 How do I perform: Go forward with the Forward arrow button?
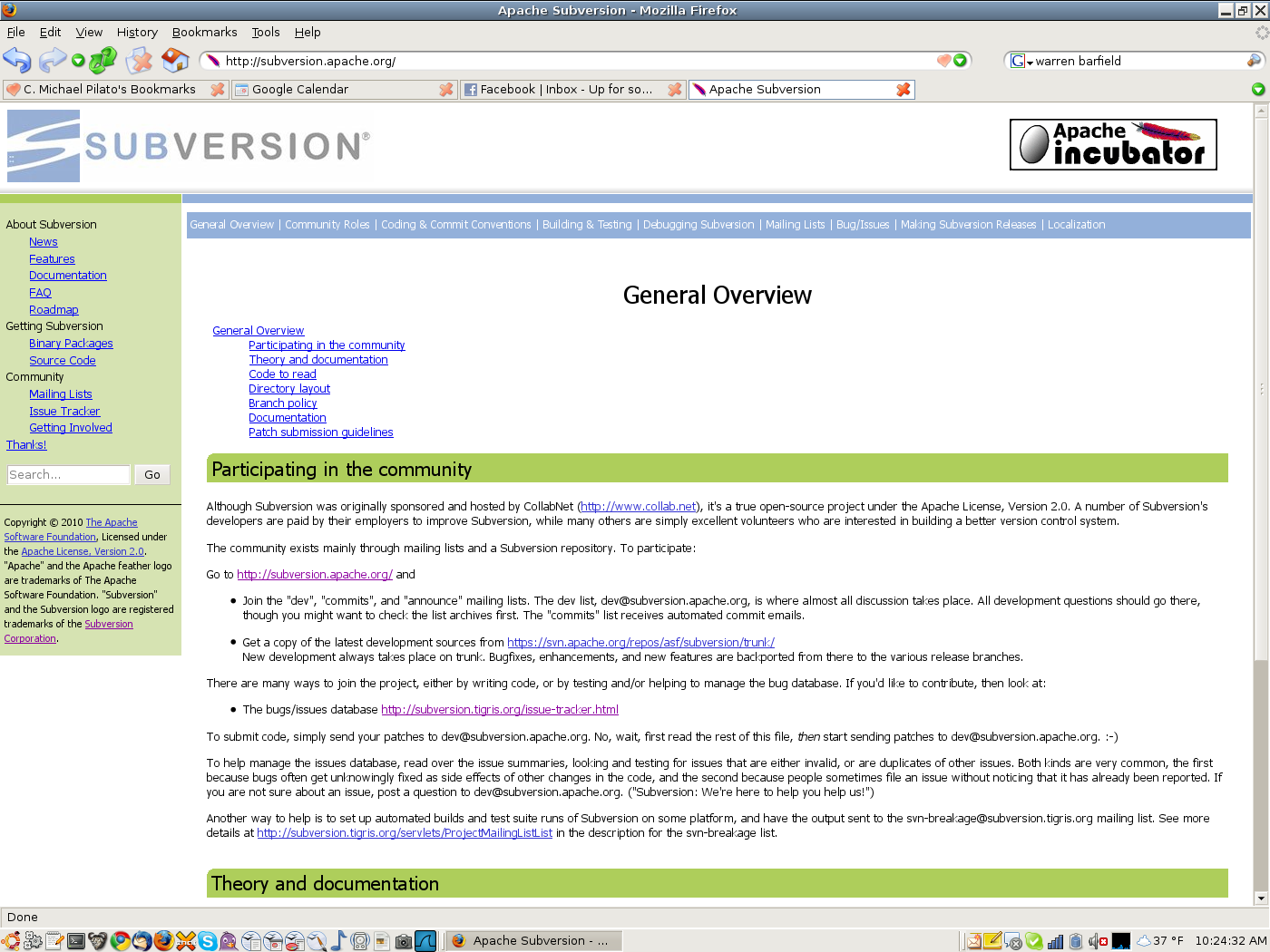(x=53, y=60)
